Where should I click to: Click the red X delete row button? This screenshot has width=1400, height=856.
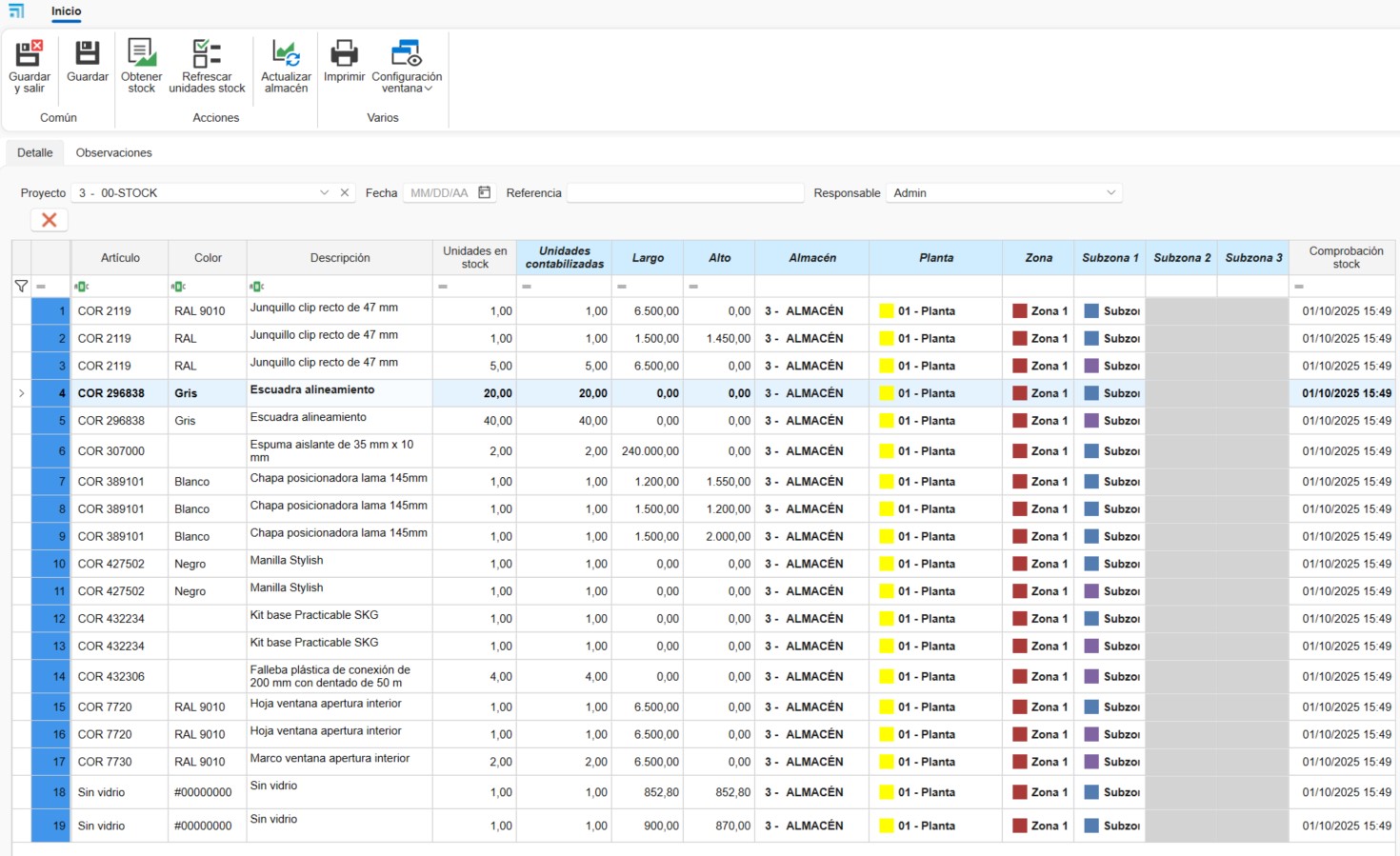pyautogui.click(x=50, y=220)
